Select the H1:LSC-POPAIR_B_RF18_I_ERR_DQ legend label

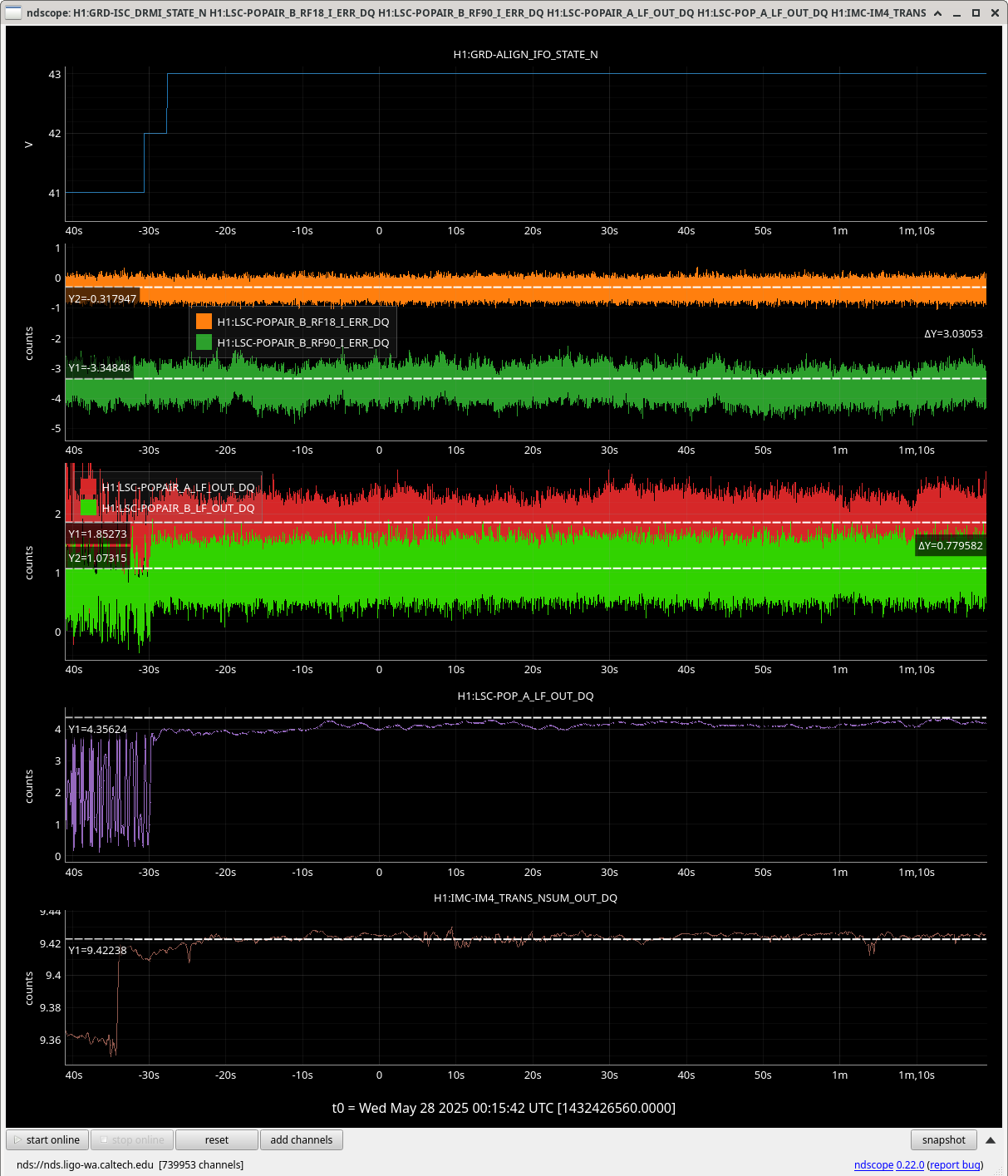(303, 322)
